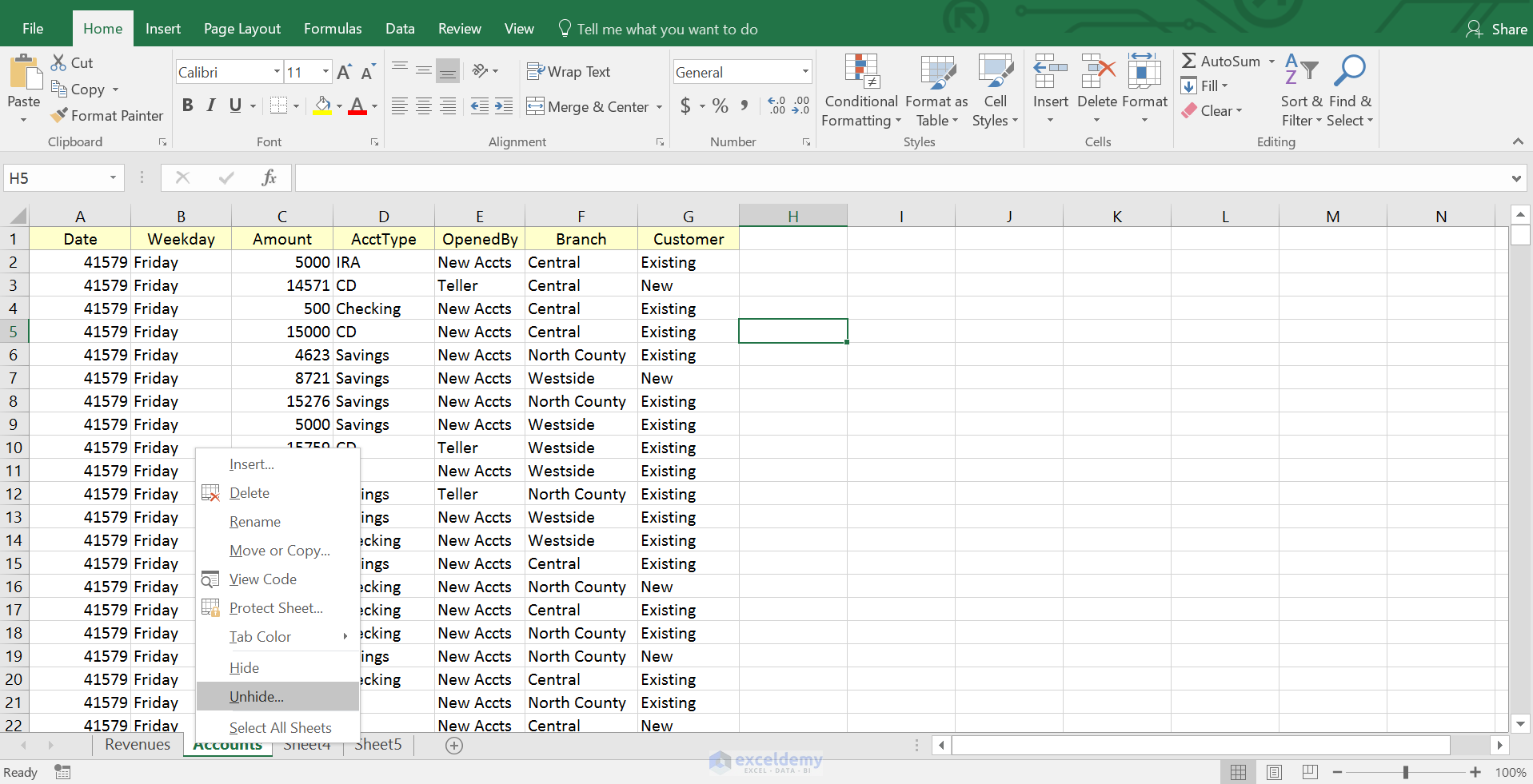Viewport: 1533px width, 784px height.
Task: Expand the General number format dropdown
Action: point(804,72)
